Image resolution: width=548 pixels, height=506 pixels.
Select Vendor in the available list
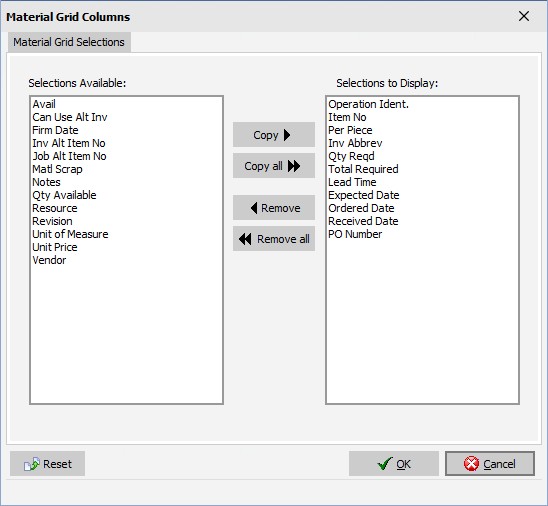(49, 260)
